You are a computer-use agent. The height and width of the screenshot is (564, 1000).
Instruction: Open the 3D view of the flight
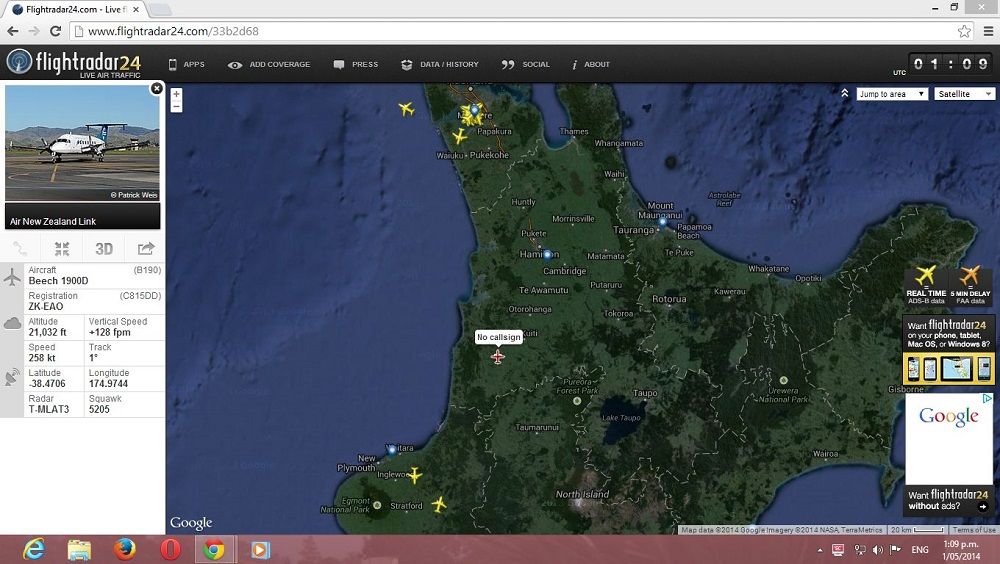[x=104, y=249]
